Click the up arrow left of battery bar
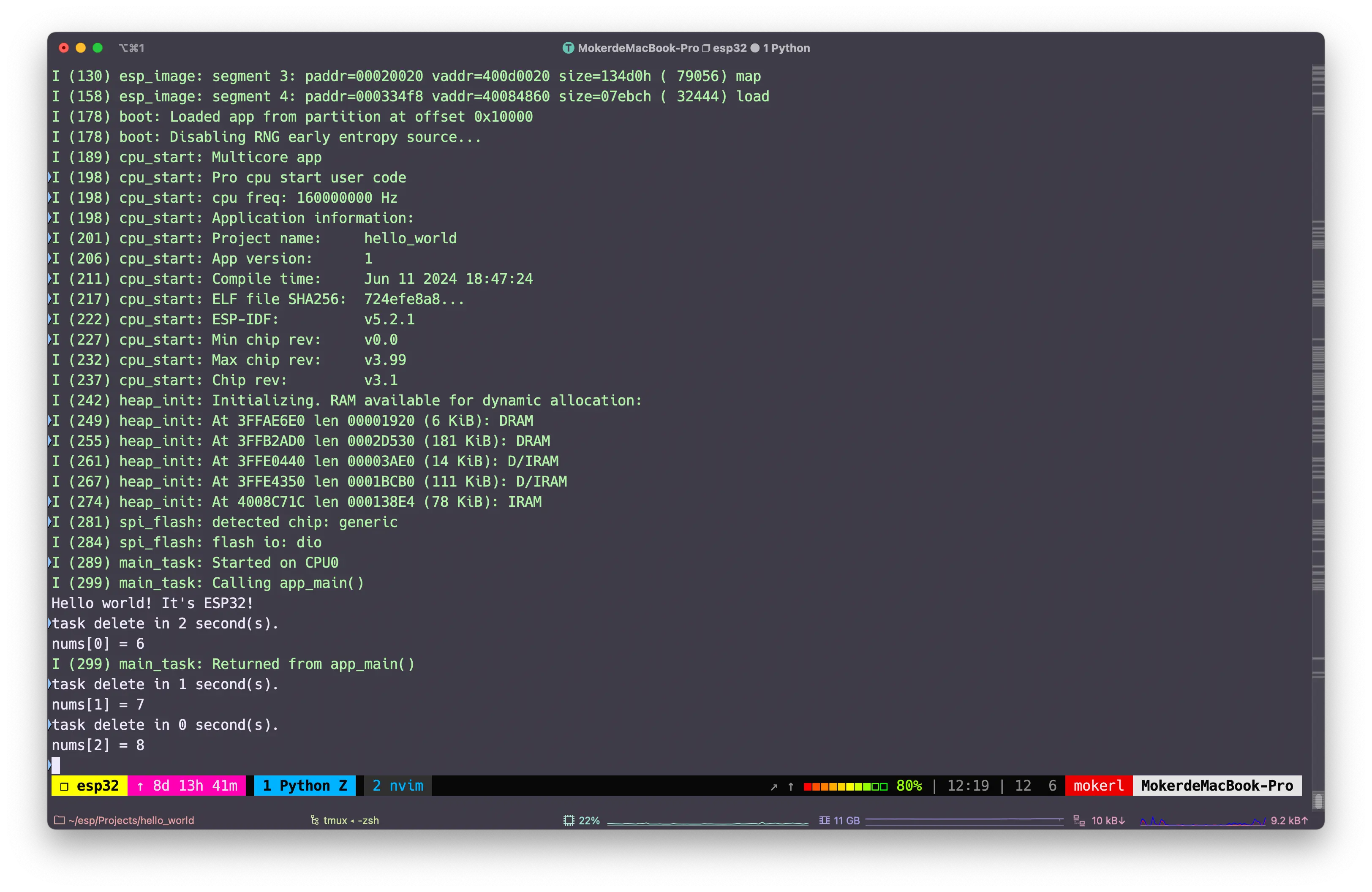The width and height of the screenshot is (1372, 892). point(791,786)
